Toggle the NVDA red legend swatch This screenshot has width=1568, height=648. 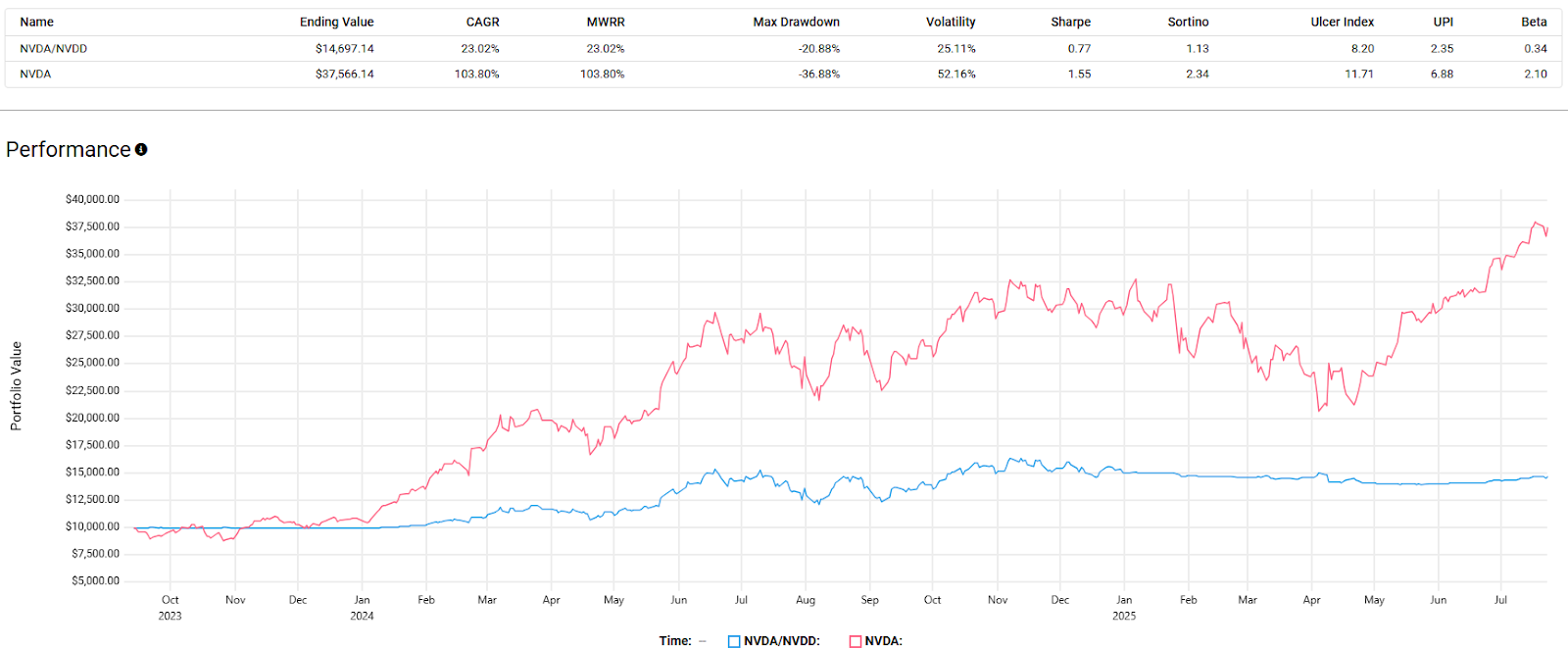tap(856, 641)
